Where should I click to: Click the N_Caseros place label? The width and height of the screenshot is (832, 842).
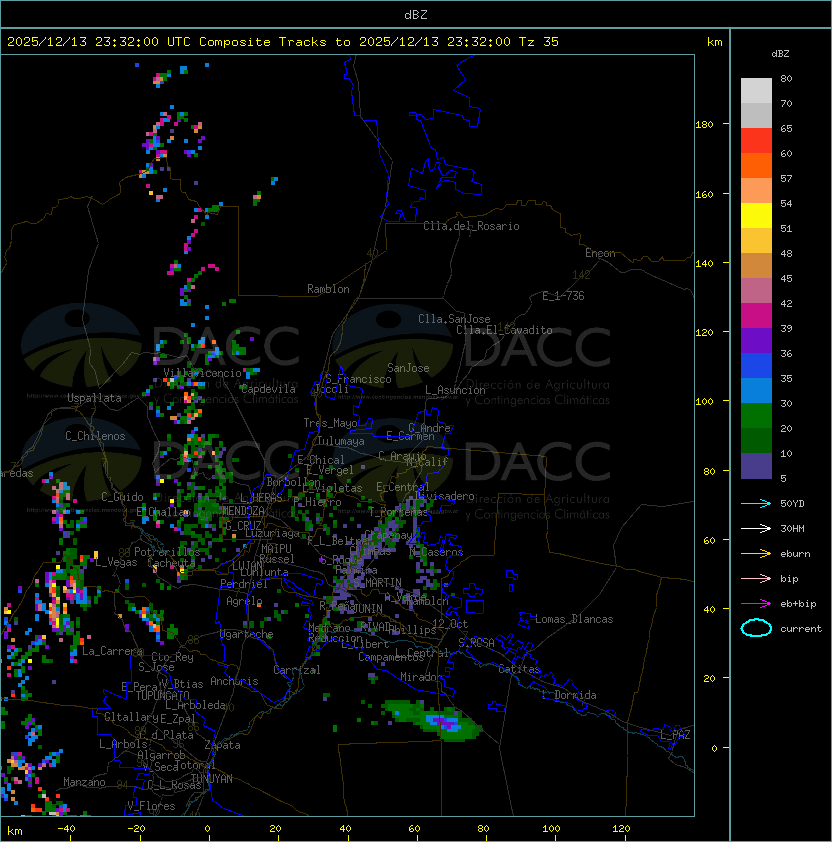tap(436, 552)
